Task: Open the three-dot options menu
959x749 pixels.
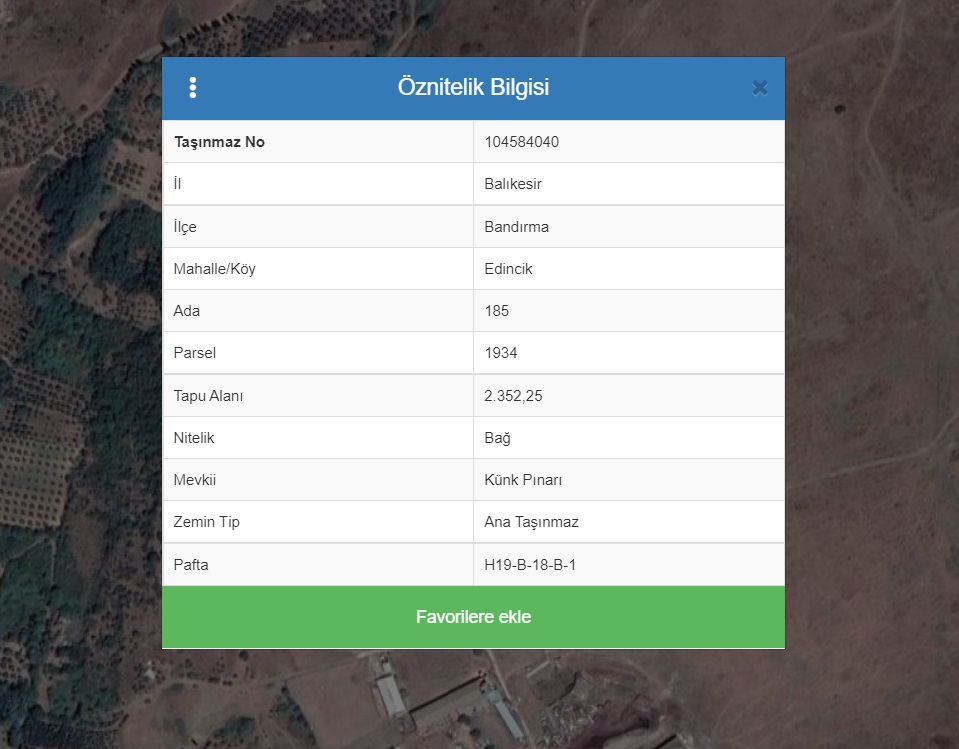Action: coord(193,88)
